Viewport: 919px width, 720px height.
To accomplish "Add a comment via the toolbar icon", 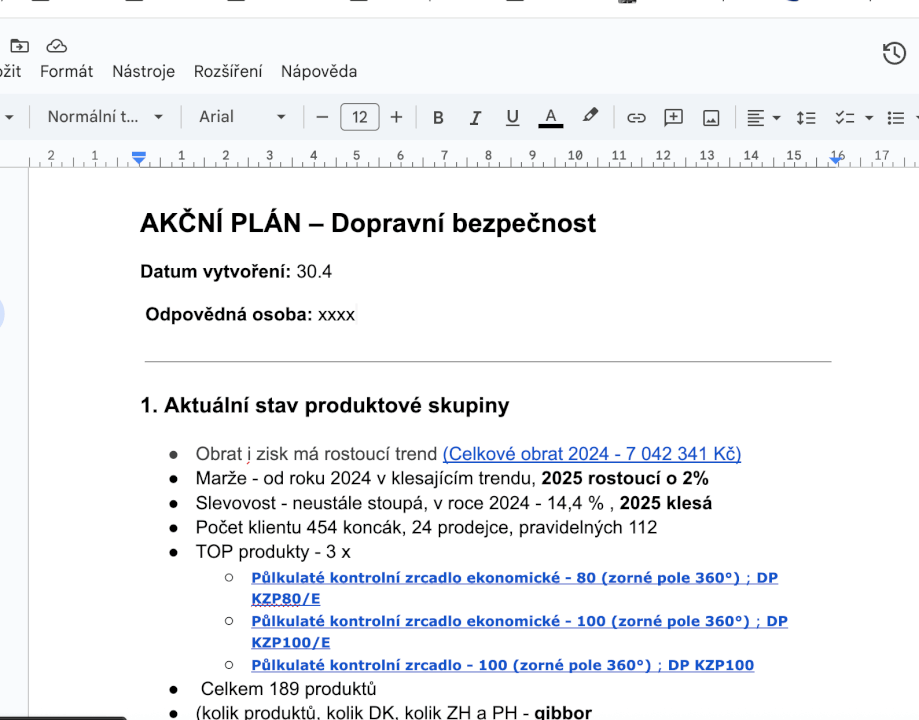I will click(x=673, y=117).
